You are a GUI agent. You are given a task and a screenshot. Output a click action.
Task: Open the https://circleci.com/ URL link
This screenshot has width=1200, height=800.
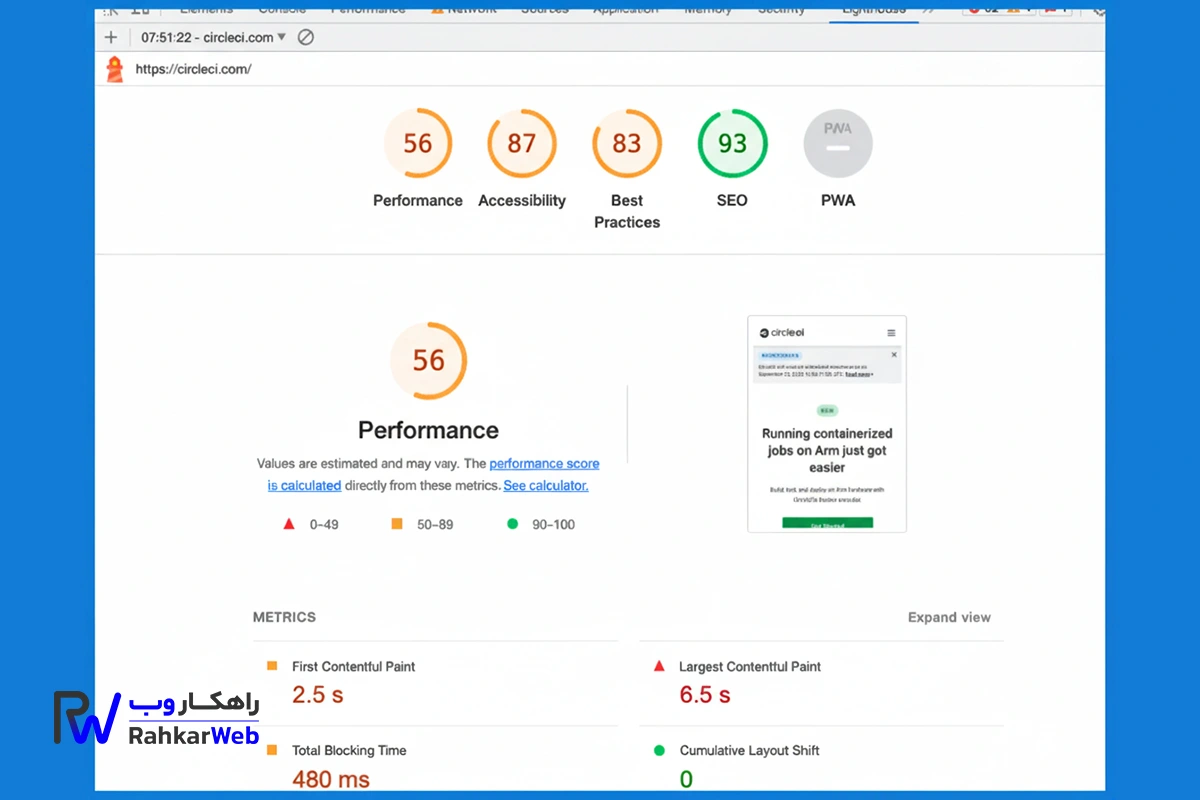click(x=193, y=69)
